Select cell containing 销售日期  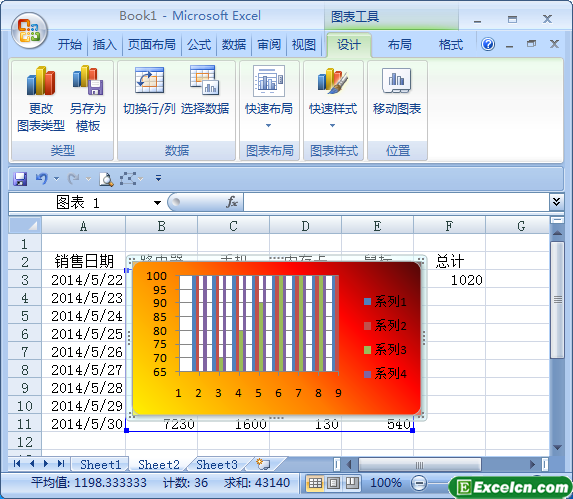pyautogui.click(x=83, y=261)
